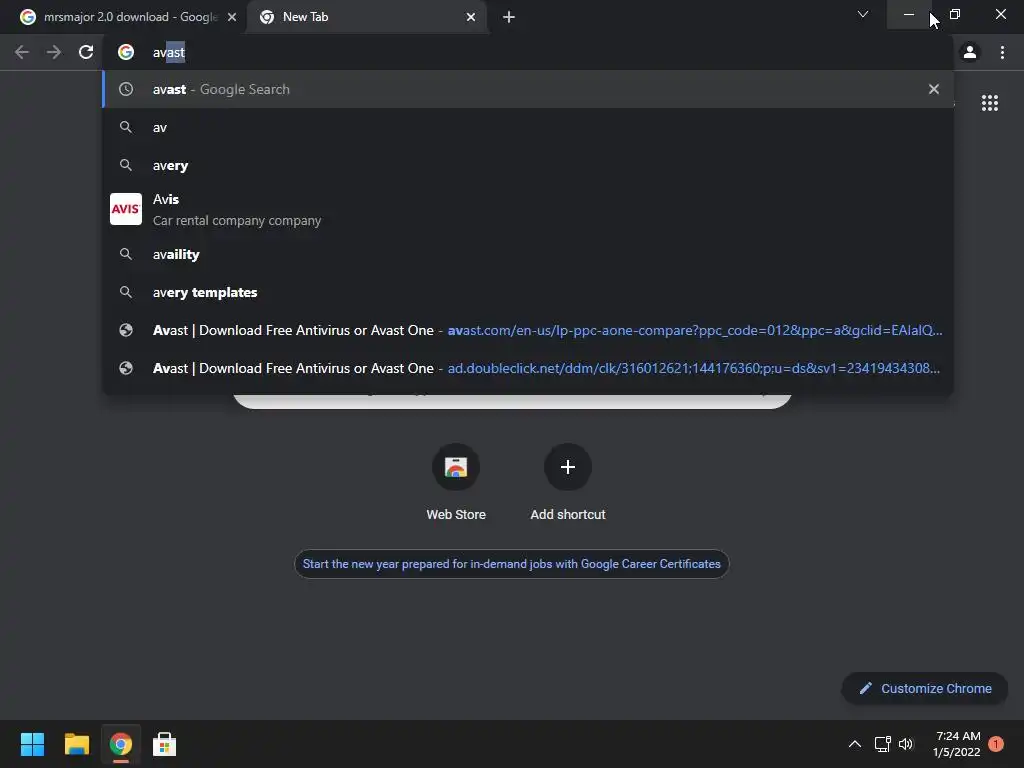
Task: Select the 'av' search suggestion
Action: [x=528, y=127]
